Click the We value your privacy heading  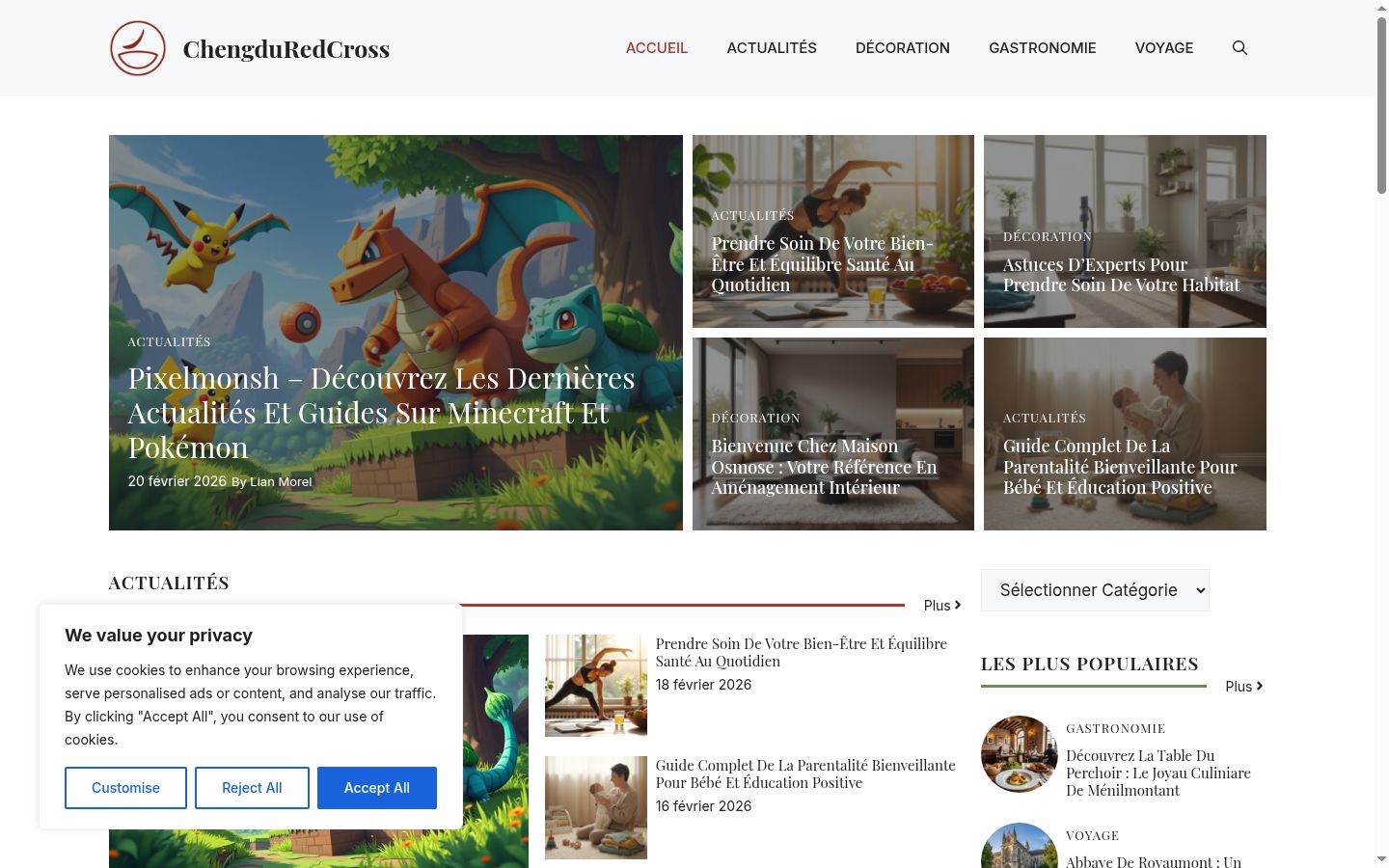[159, 636]
